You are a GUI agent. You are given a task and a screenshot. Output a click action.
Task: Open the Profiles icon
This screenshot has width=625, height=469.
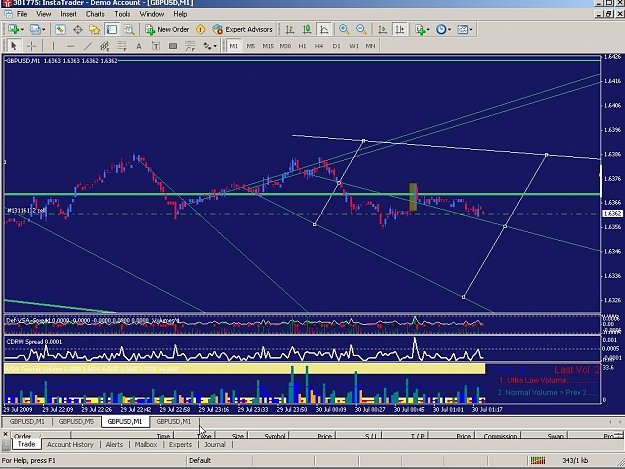click(x=35, y=29)
